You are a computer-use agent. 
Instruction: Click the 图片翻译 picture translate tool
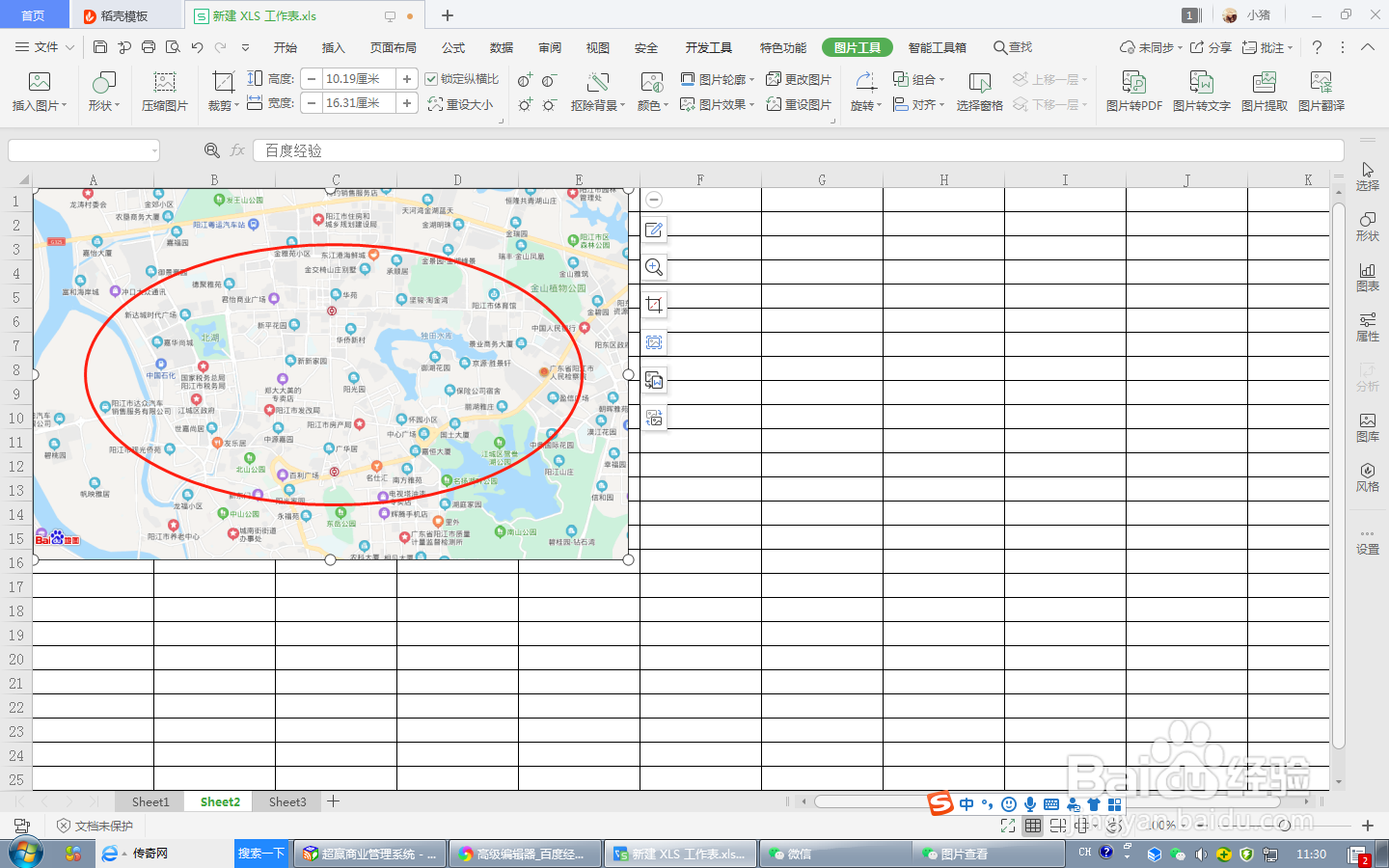[x=1321, y=92]
